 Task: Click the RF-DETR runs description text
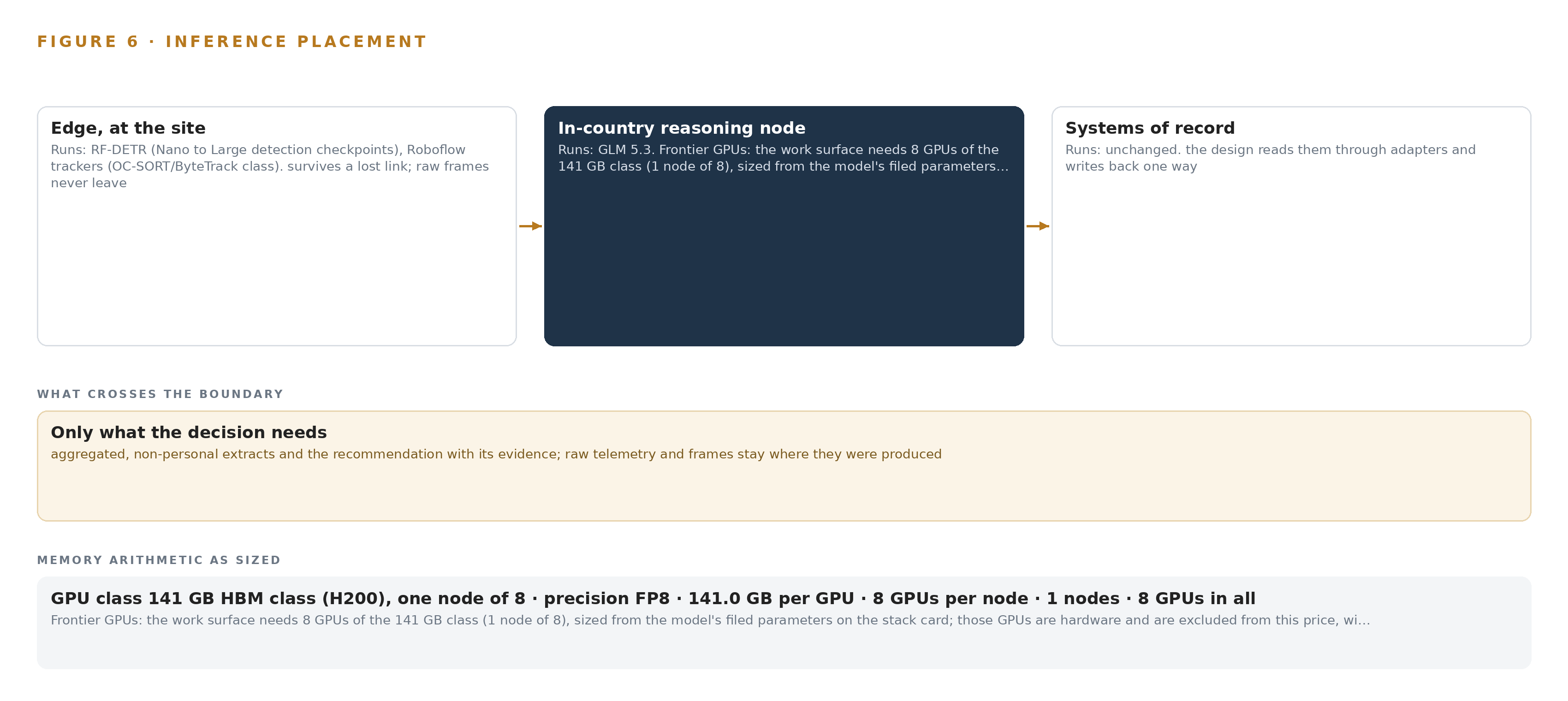click(270, 166)
